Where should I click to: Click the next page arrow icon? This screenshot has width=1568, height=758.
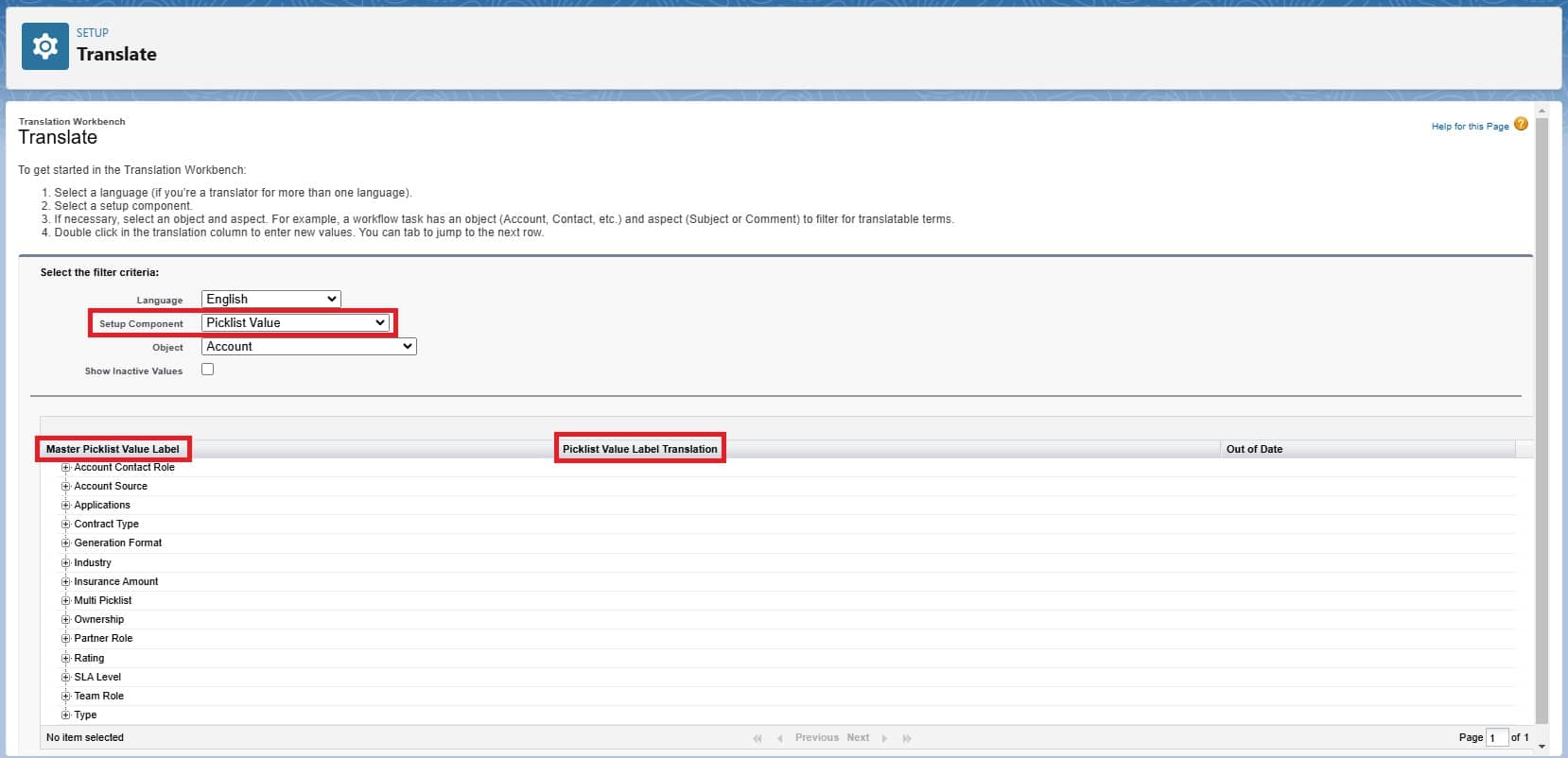coord(884,738)
